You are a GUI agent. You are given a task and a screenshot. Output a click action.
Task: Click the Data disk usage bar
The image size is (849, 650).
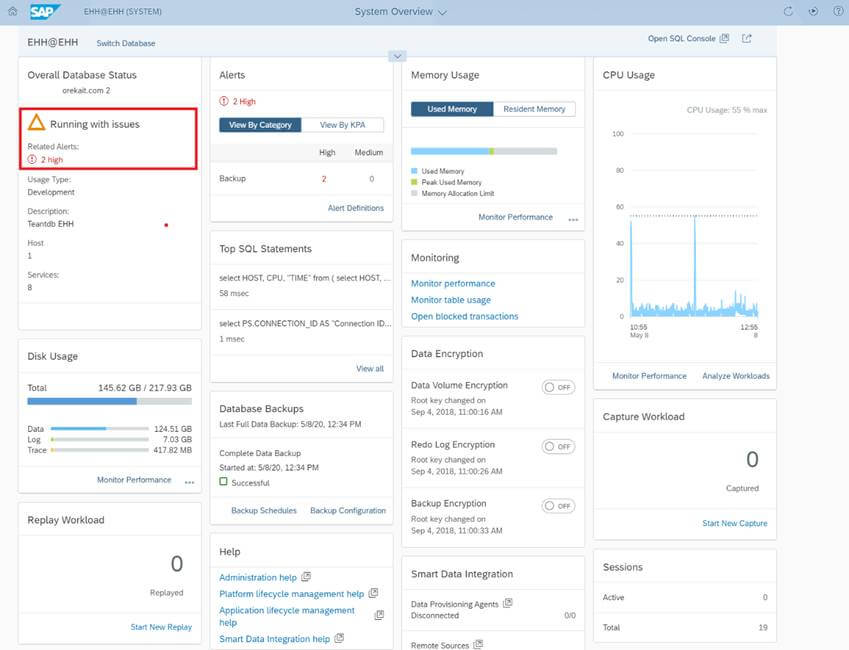click(100, 428)
